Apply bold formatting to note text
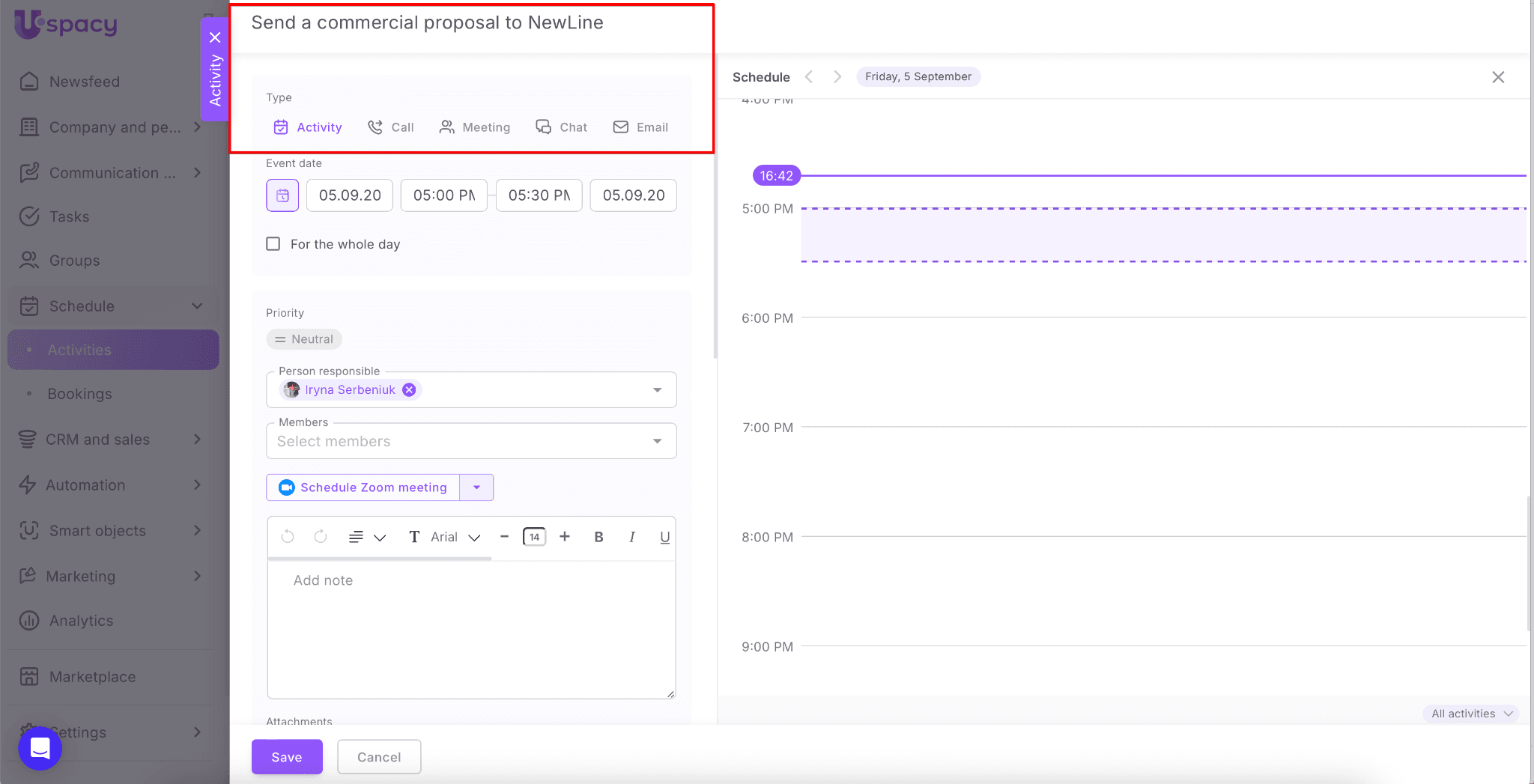Viewport: 1534px width, 784px height. [598, 537]
